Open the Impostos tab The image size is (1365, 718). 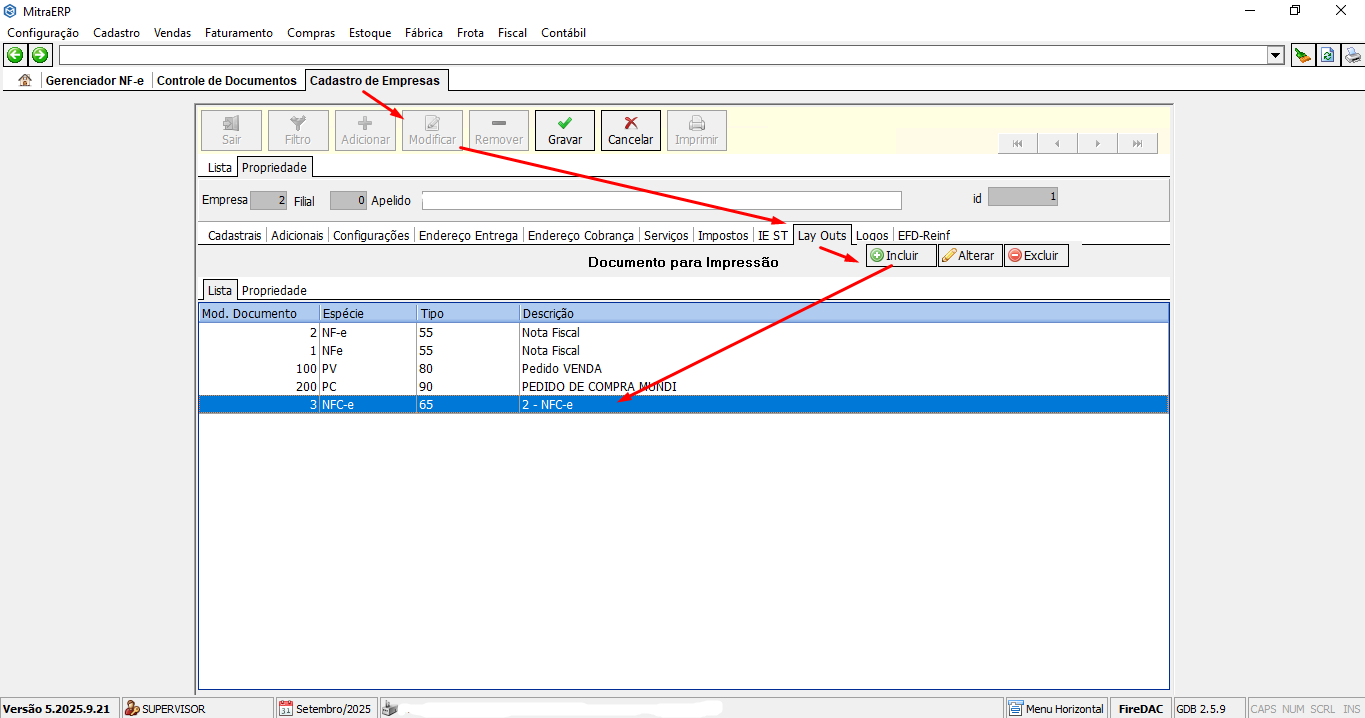[x=723, y=236]
